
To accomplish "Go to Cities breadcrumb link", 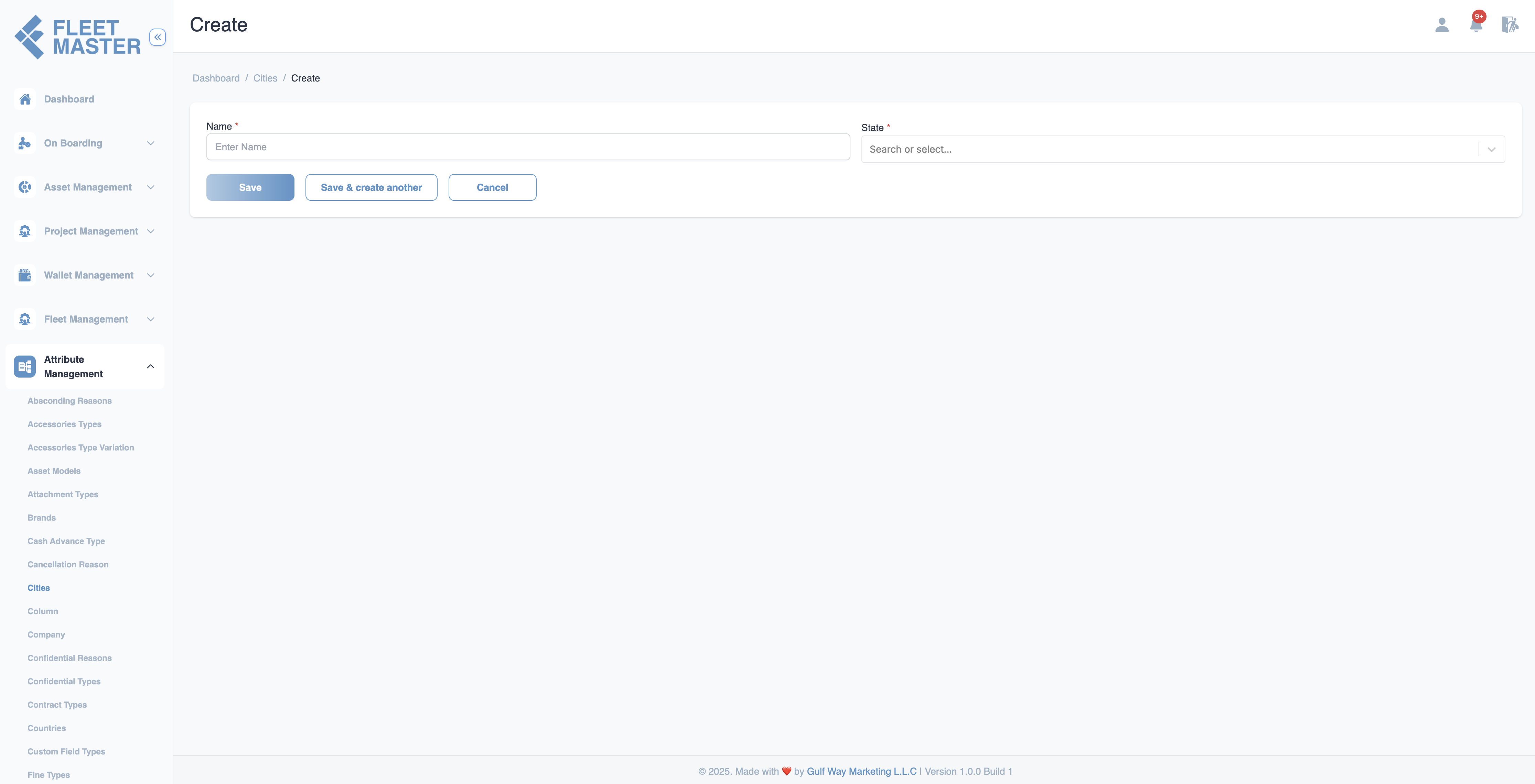I will point(265,78).
